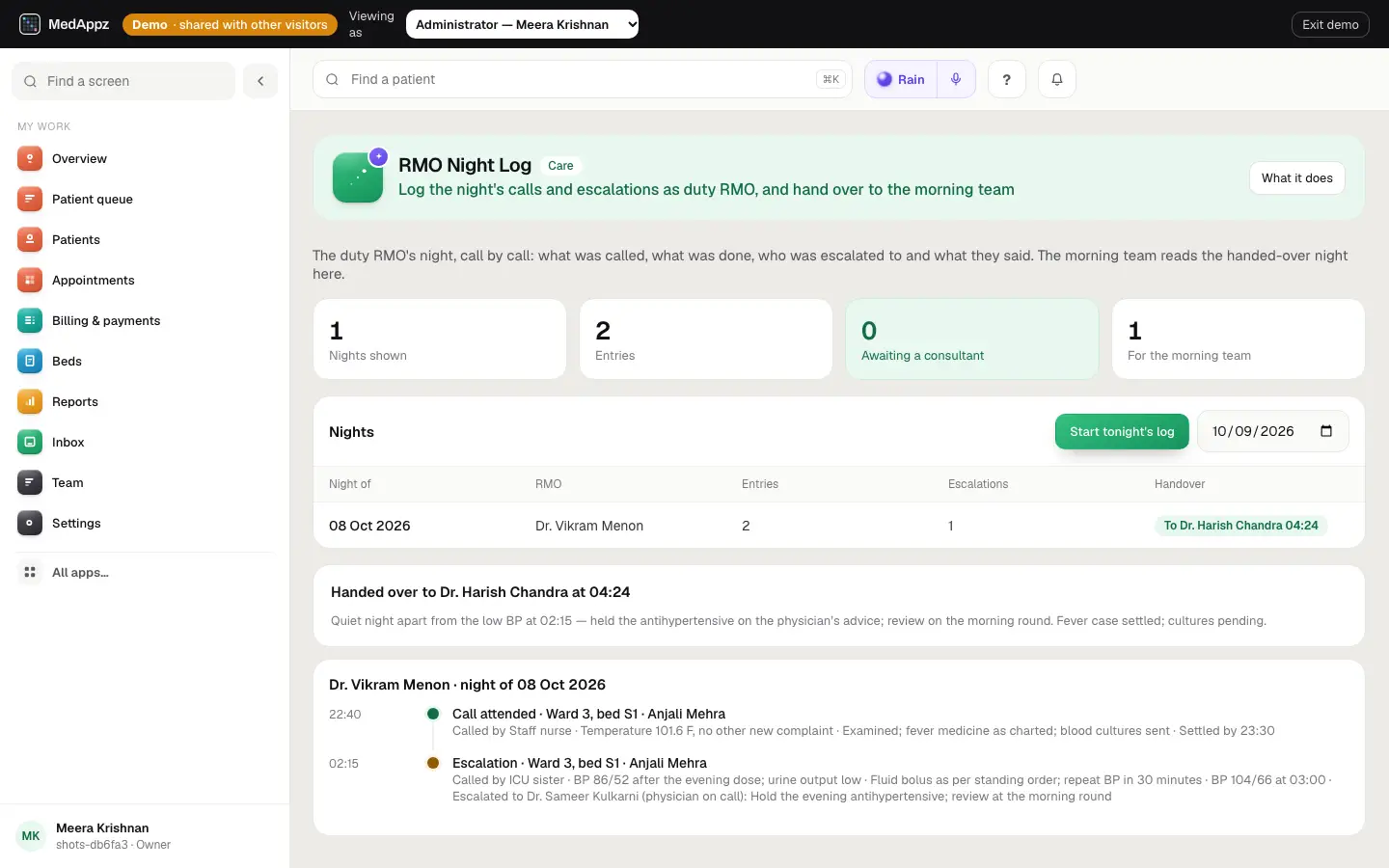1389x868 pixels.
Task: Click the What it does button
Action: (1296, 177)
